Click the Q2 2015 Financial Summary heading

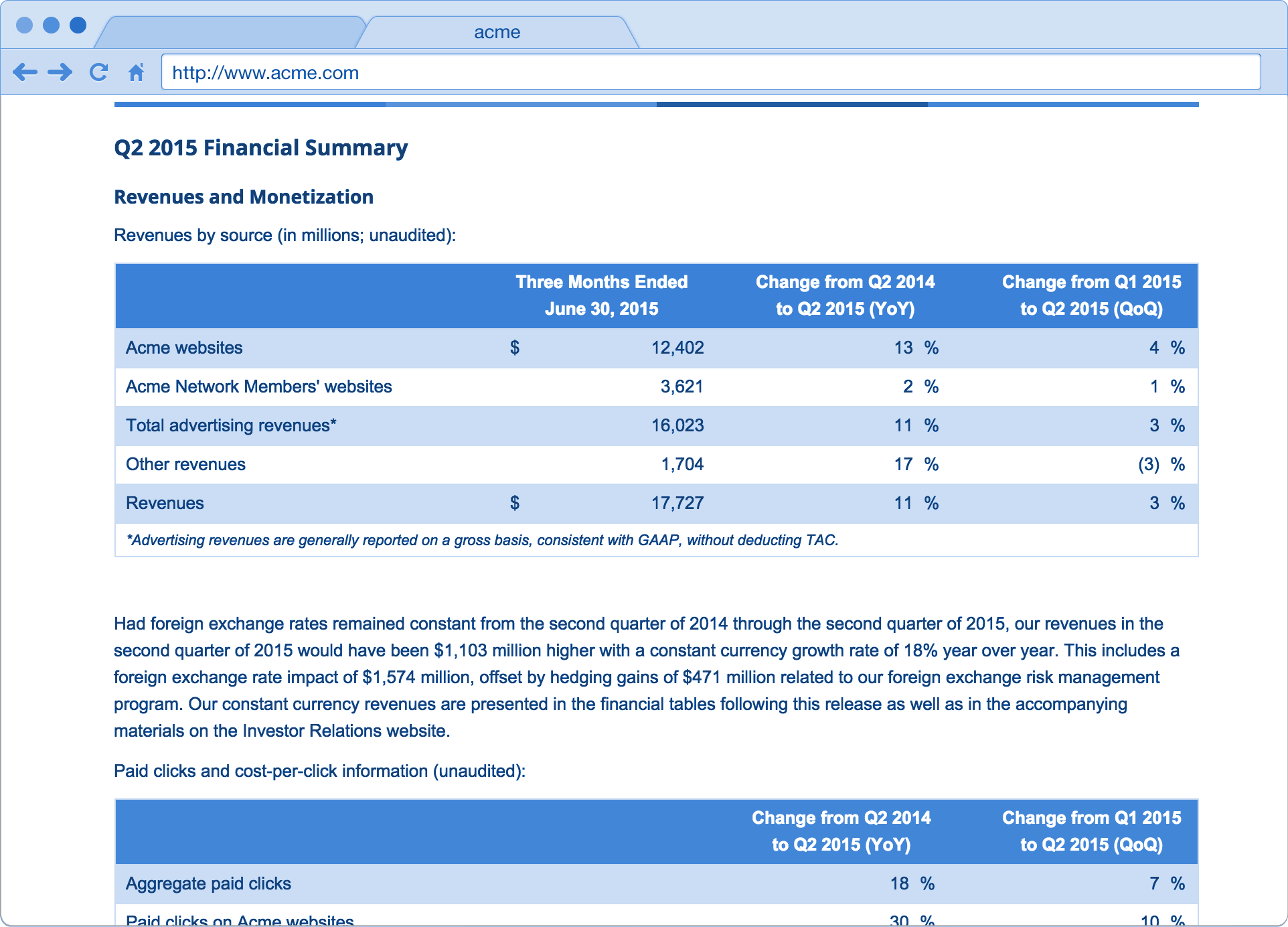coord(261,147)
